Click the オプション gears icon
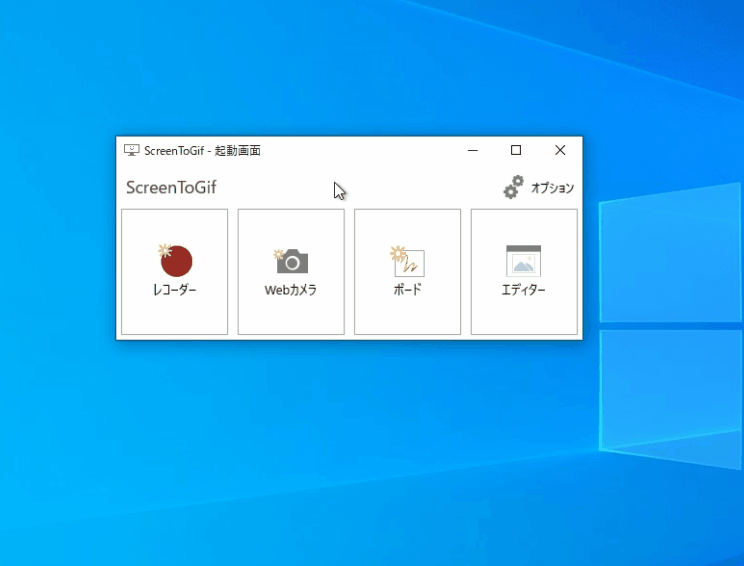The image size is (744, 566). point(513,187)
